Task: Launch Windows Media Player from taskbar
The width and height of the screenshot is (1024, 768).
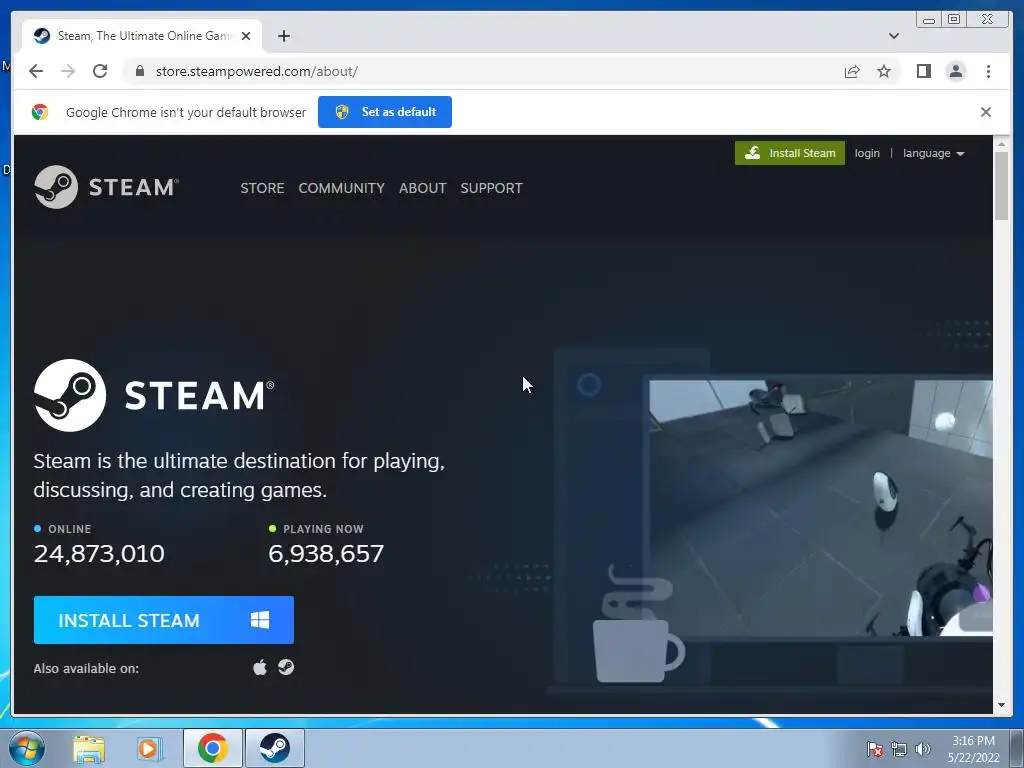Action: point(148,748)
